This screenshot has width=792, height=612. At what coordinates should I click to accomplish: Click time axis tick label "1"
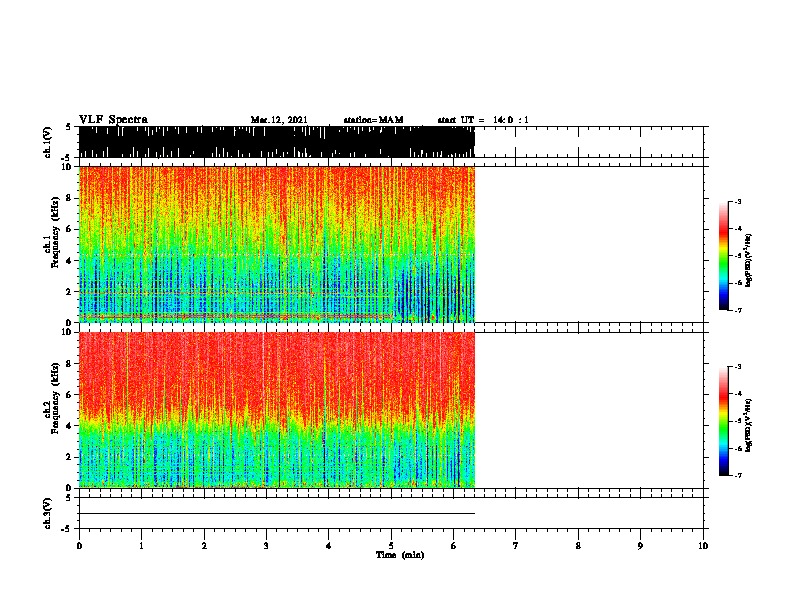click(x=141, y=546)
